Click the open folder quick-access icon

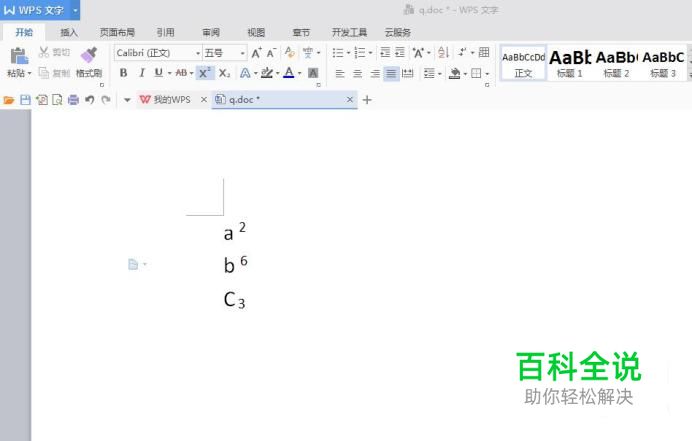8,100
